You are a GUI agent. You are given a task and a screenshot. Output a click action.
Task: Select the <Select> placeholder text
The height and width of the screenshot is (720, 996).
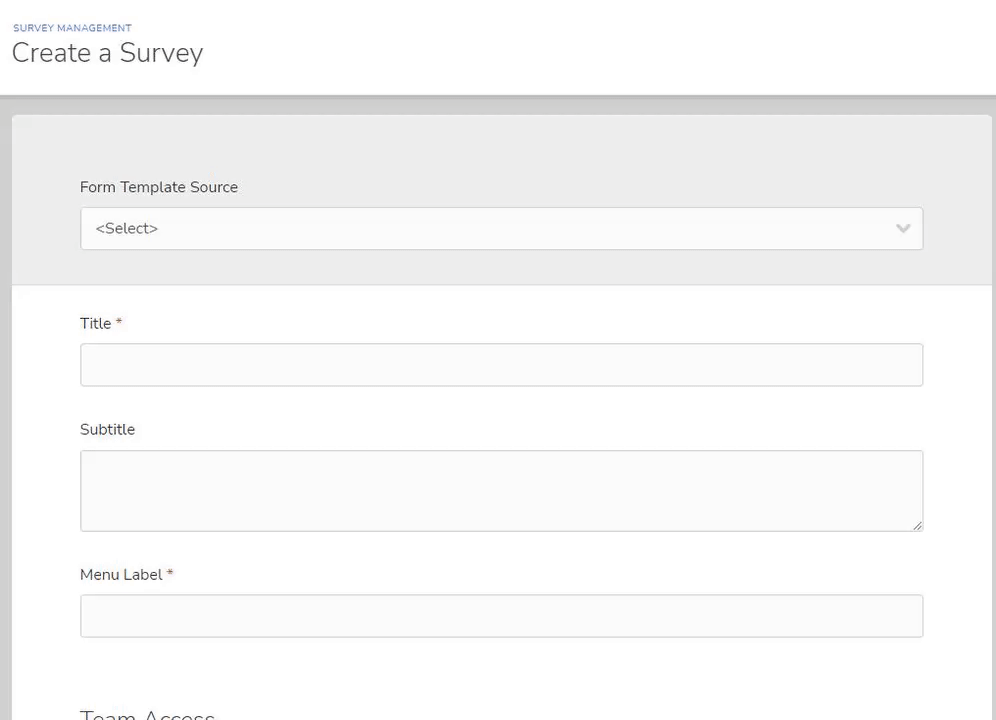(x=126, y=228)
